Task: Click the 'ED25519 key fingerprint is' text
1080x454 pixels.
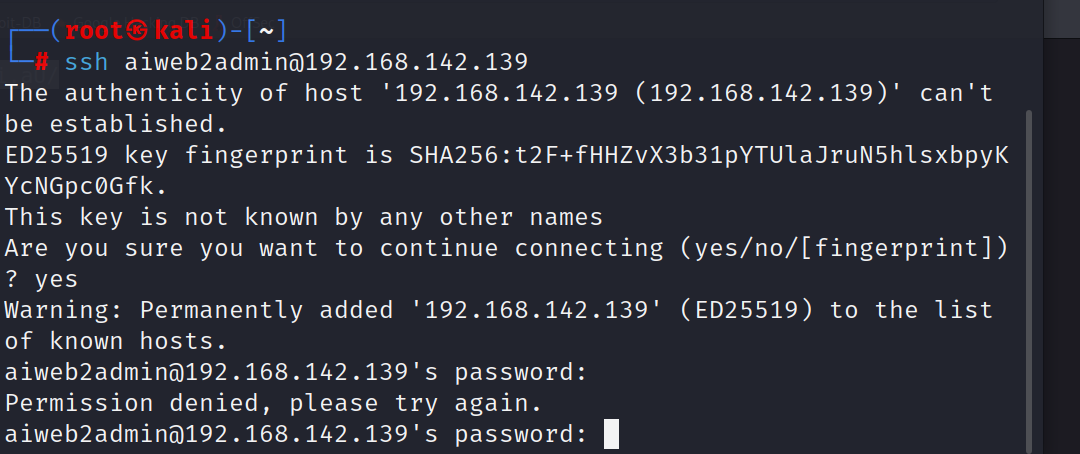Action: pos(200,156)
